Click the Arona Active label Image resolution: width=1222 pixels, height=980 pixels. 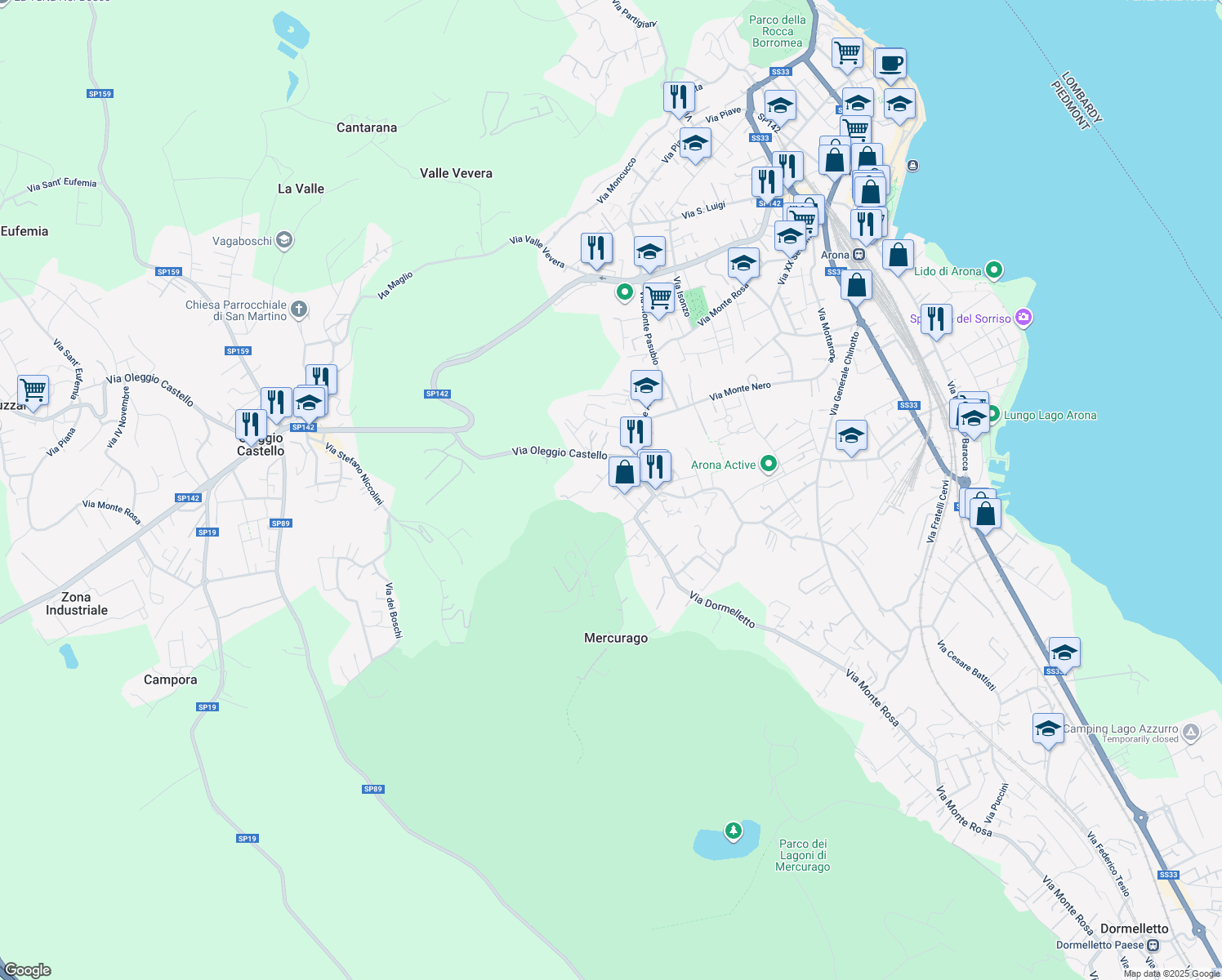(725, 465)
